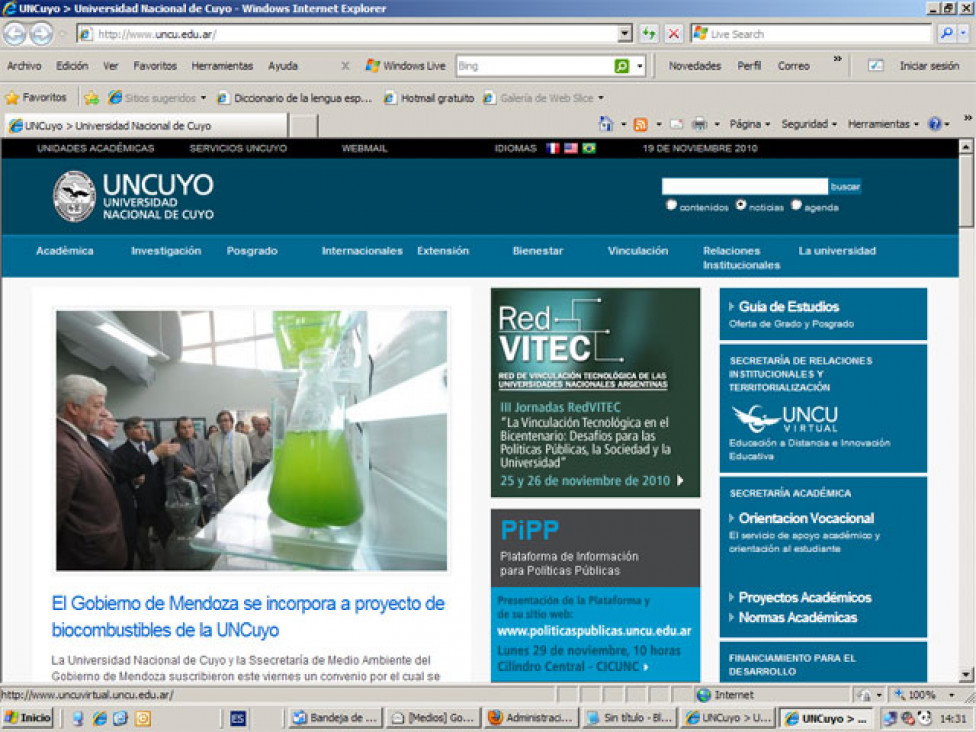Click the browser Forward arrow button
976x732 pixels.
coord(41,34)
